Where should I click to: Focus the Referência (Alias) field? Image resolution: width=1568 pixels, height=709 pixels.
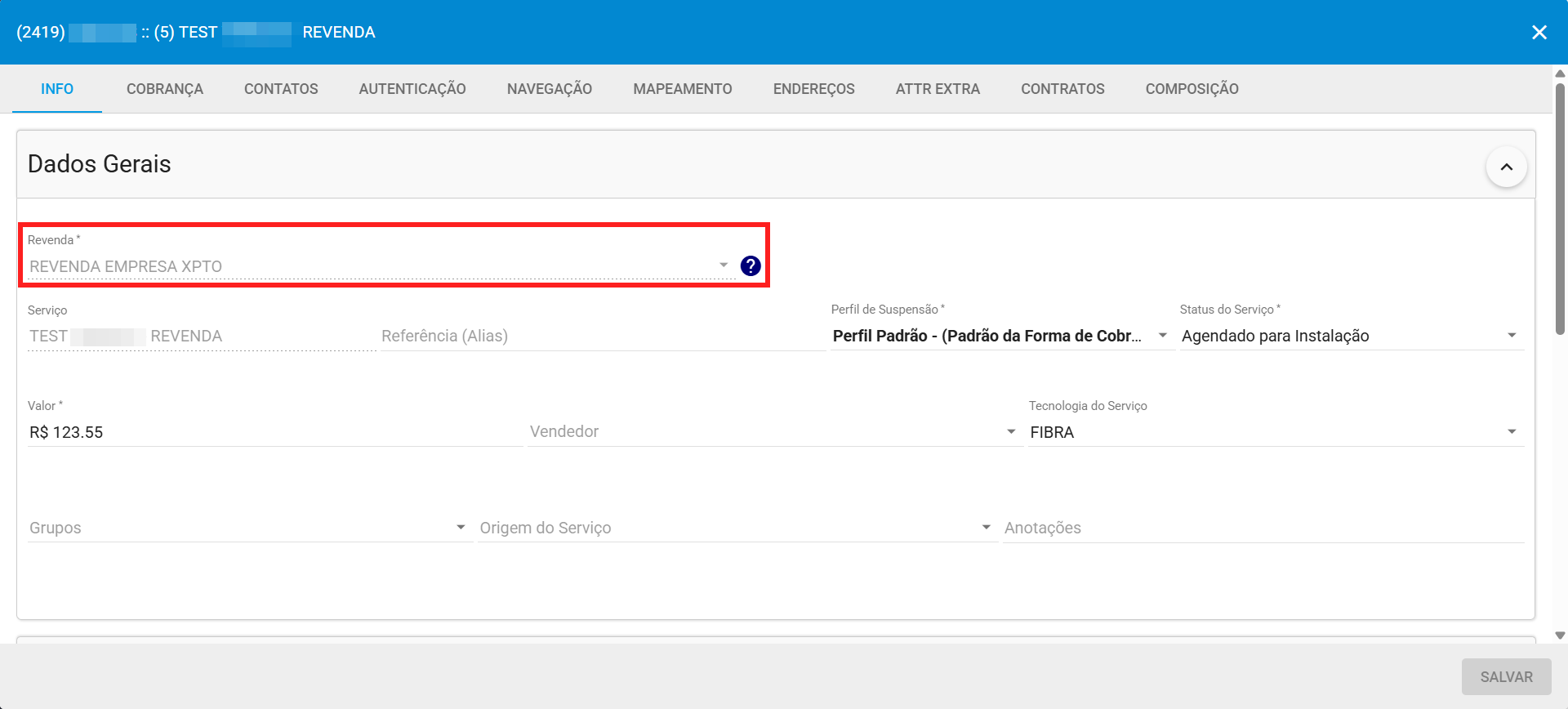[603, 336]
